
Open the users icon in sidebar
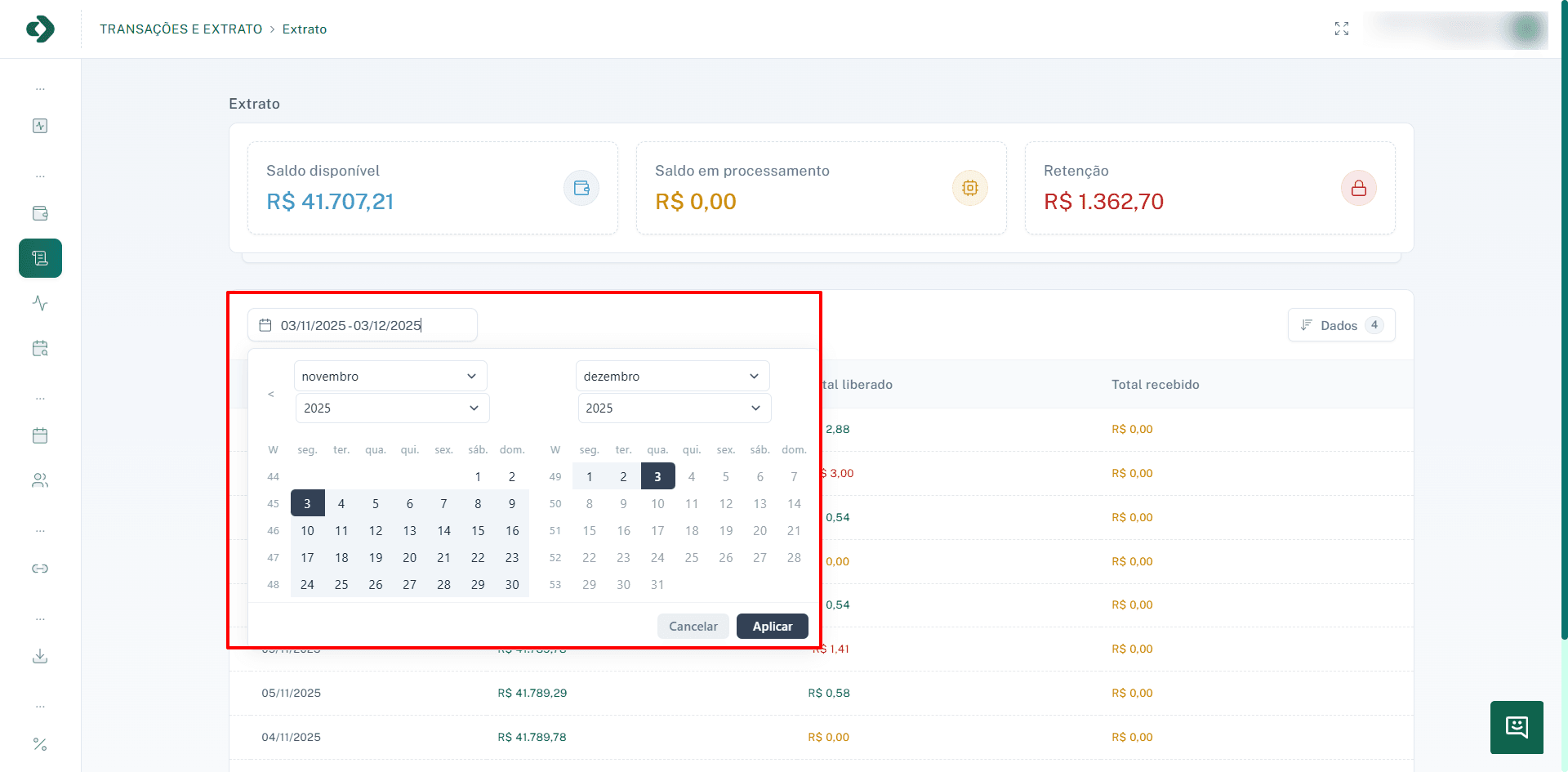40,480
